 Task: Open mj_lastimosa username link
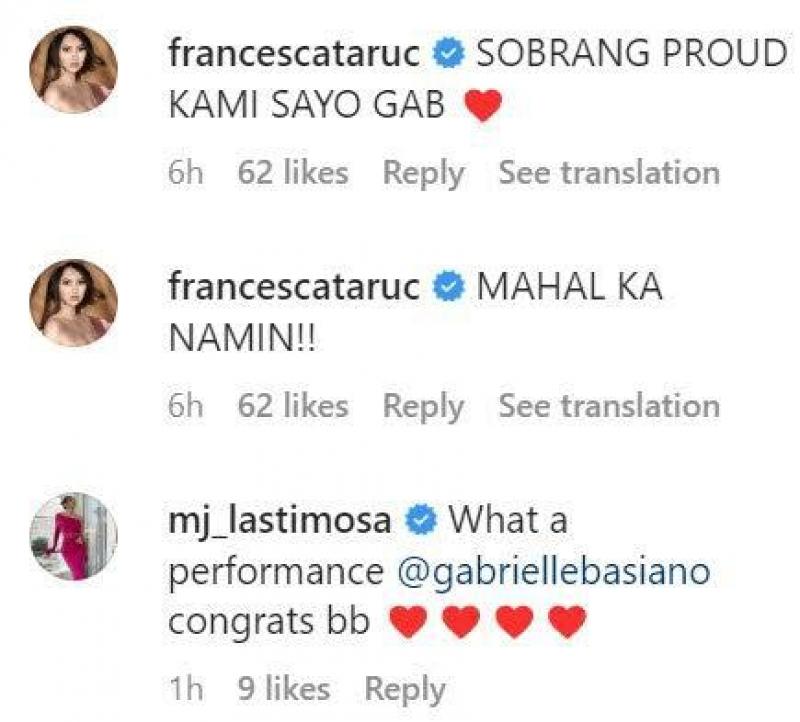click(x=283, y=521)
